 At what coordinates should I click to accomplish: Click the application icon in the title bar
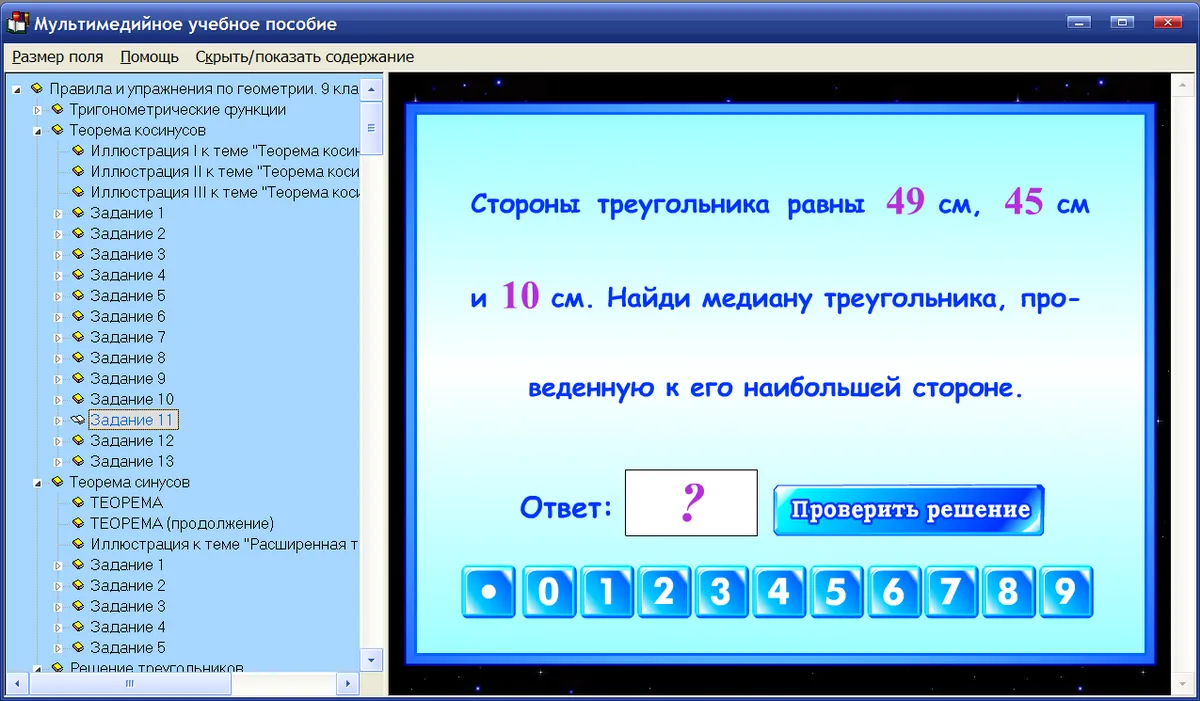coord(17,23)
